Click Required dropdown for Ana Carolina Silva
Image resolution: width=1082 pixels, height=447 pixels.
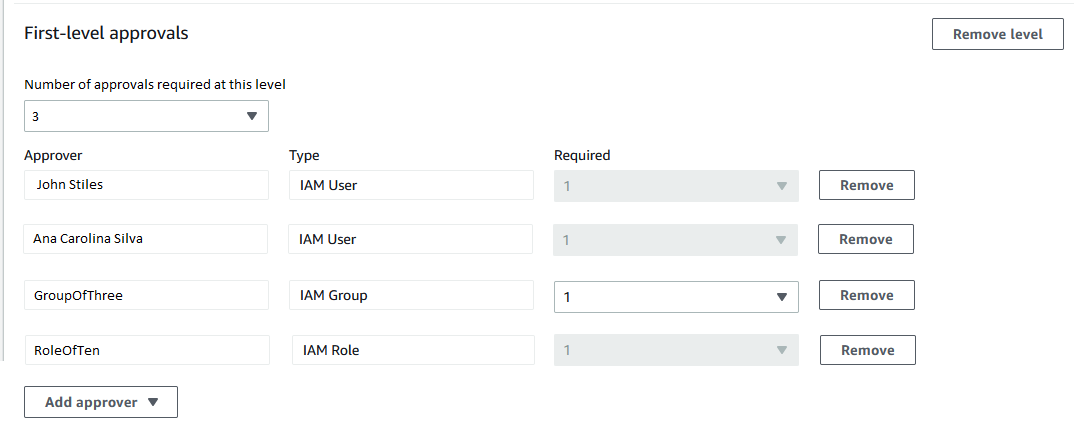(x=676, y=240)
